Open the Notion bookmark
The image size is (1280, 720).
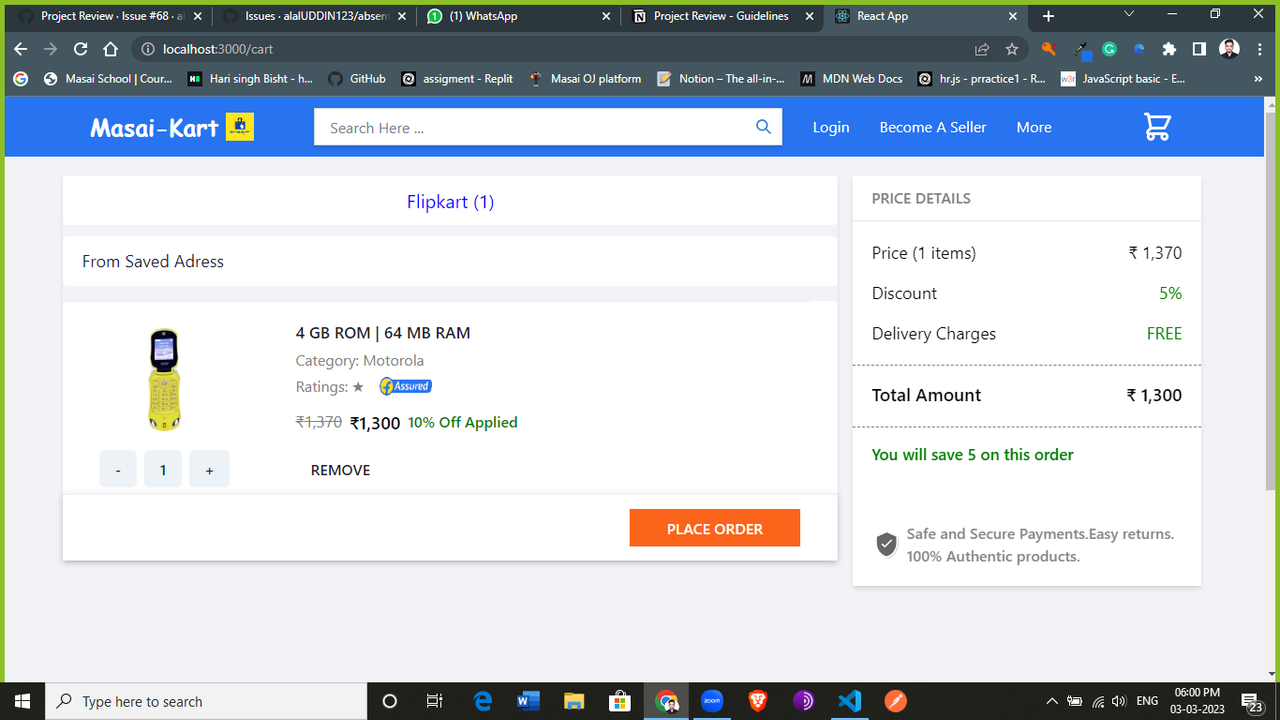(x=721, y=78)
